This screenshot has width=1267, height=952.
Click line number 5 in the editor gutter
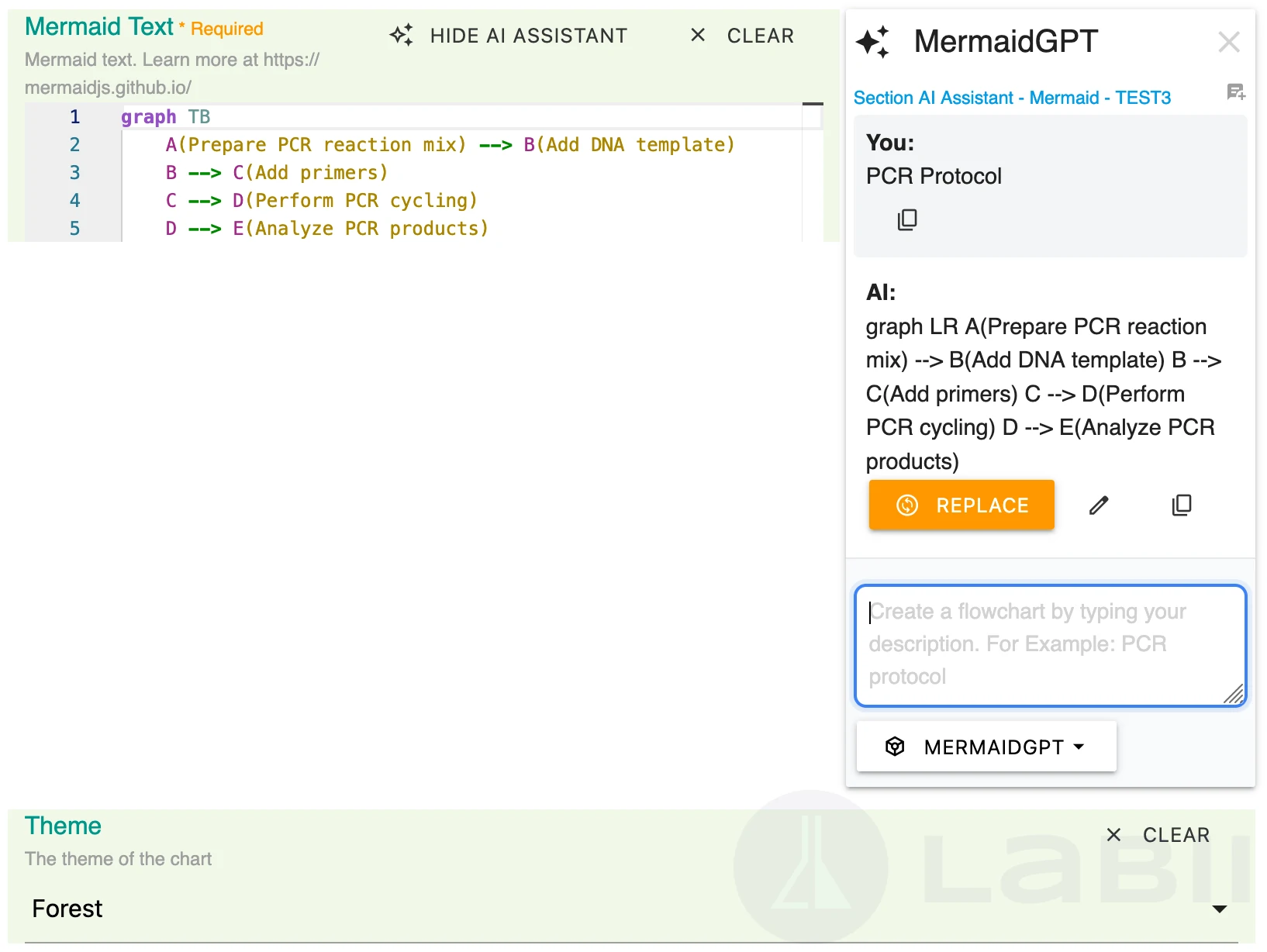point(74,229)
